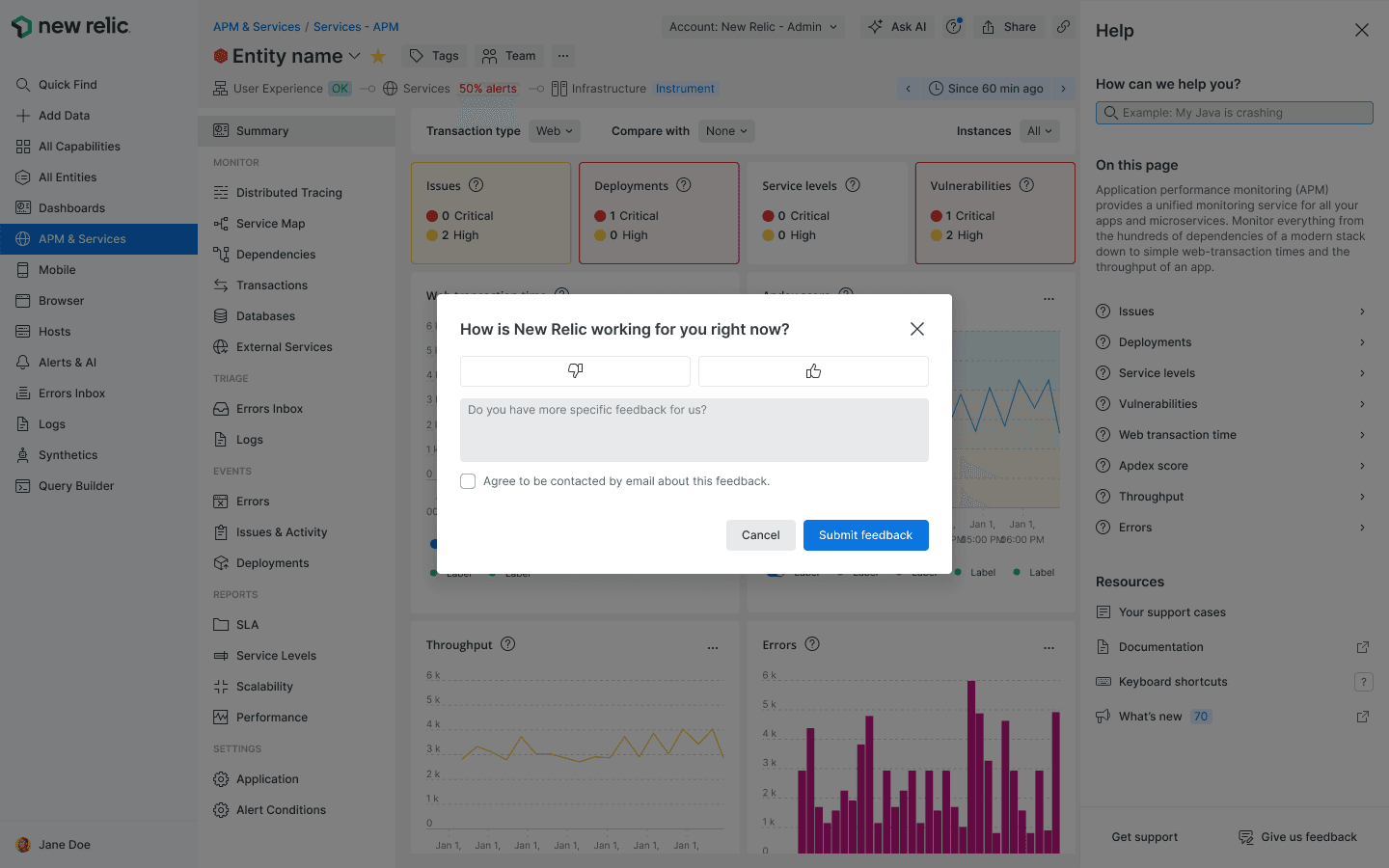Select the Distributed Tracing view
Viewport: 1389px width, 868px height.
[288, 192]
